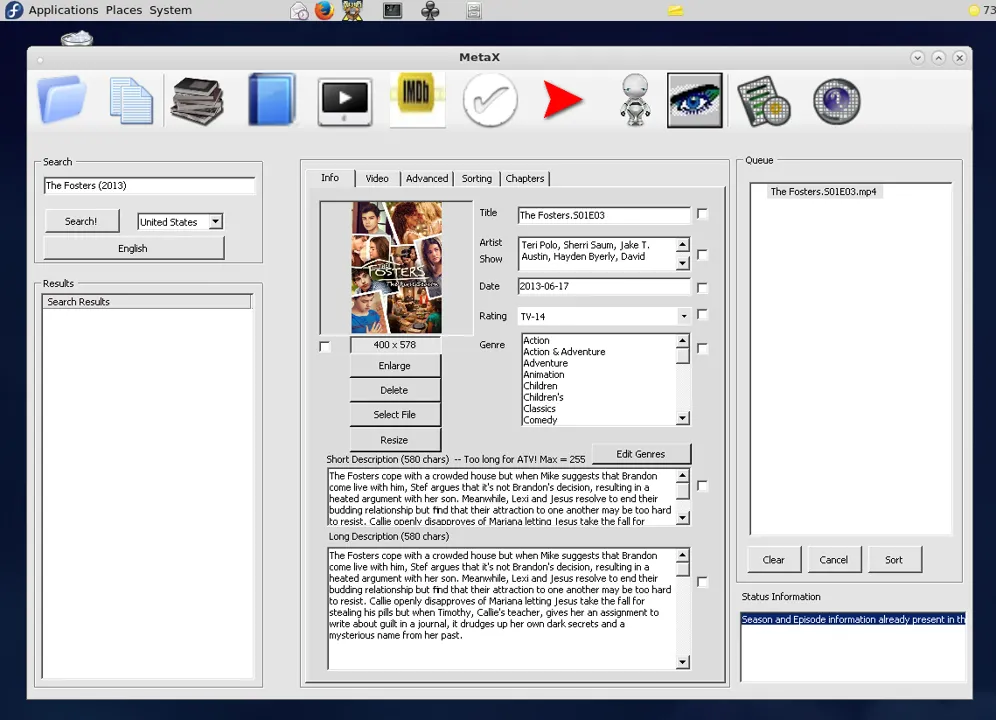Image resolution: width=996 pixels, height=720 pixels.
Task: Toggle the Date field checkbox
Action: pos(702,287)
